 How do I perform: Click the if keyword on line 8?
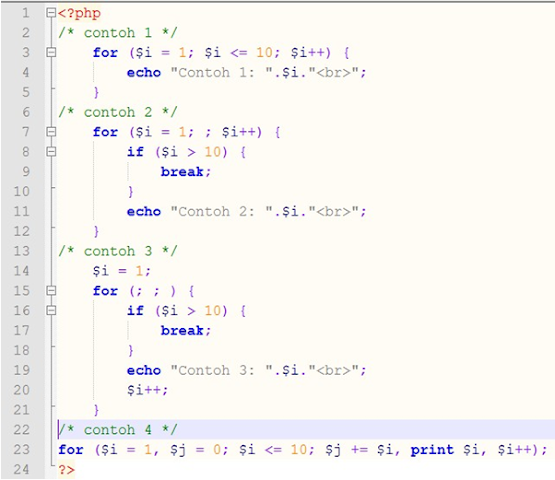pyautogui.click(x=135, y=152)
